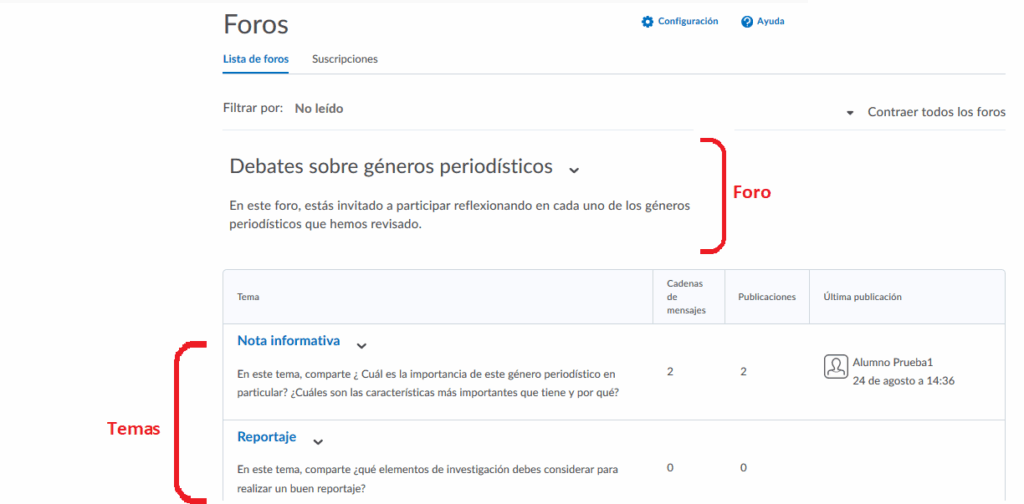Switch to the Suscripciones tab
Screen dimensions: 1024x504
point(345,59)
